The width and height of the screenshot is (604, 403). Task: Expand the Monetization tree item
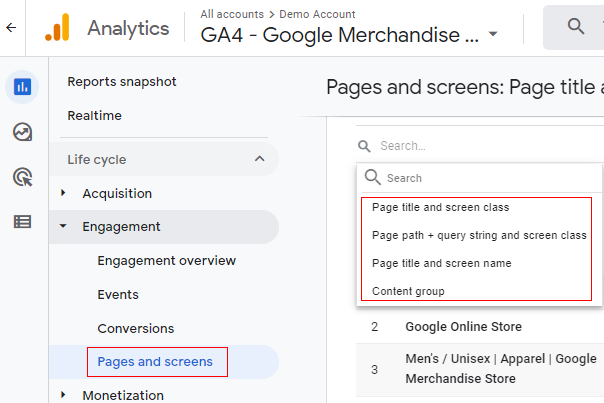point(63,395)
